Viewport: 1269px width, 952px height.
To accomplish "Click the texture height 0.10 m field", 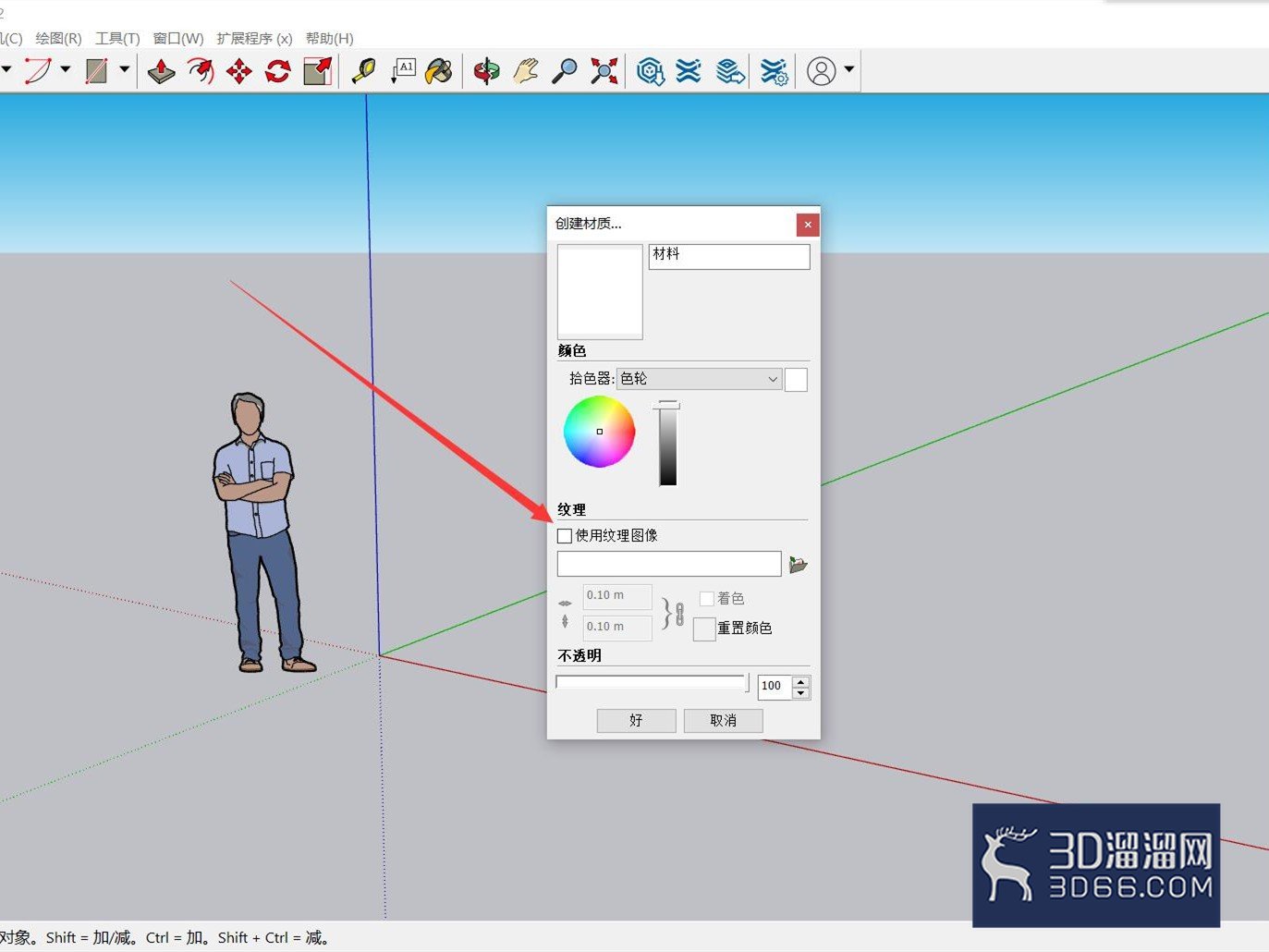I will pyautogui.click(x=617, y=628).
